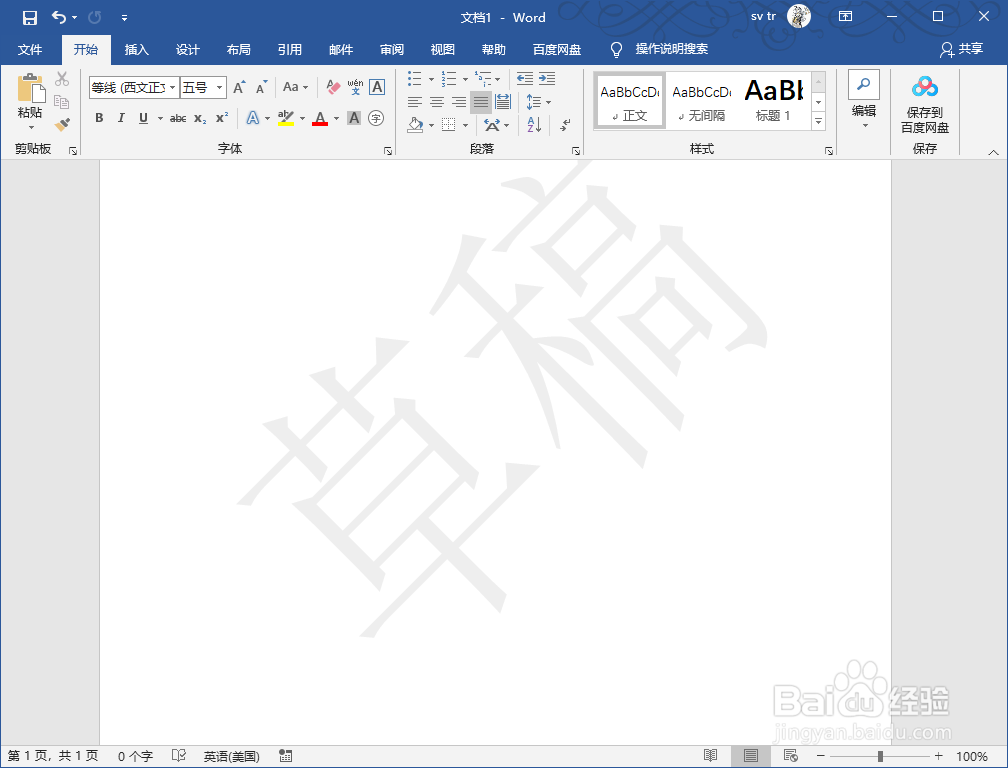Open the bullet list dropdown arrow

click(431, 79)
